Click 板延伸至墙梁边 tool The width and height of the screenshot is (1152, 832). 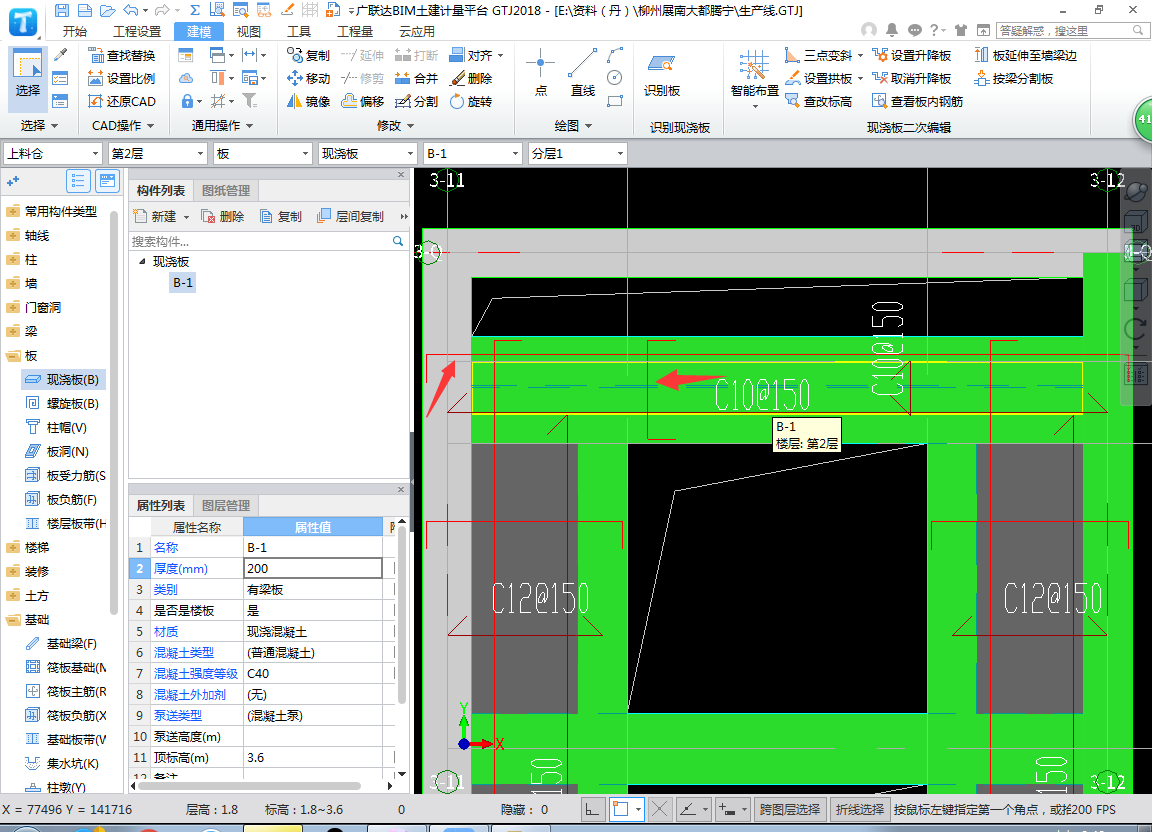pyautogui.click(x=1026, y=56)
